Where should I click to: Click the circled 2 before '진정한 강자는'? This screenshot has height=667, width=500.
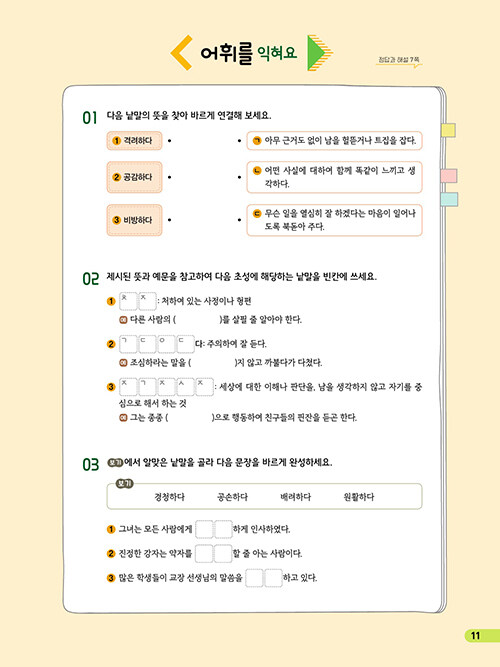click(111, 554)
